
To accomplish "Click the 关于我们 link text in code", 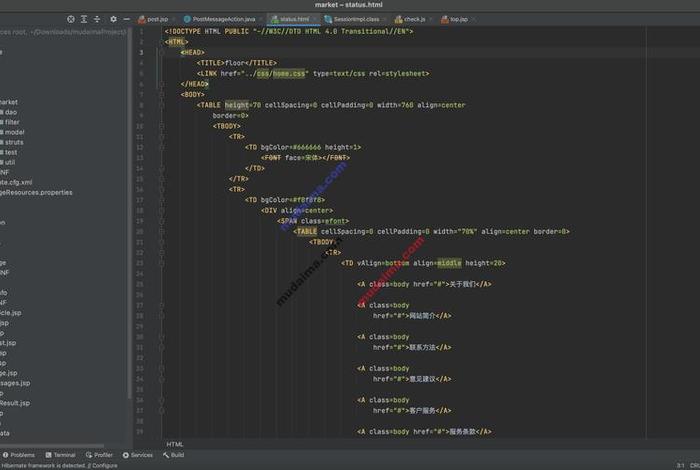I will point(462,284).
